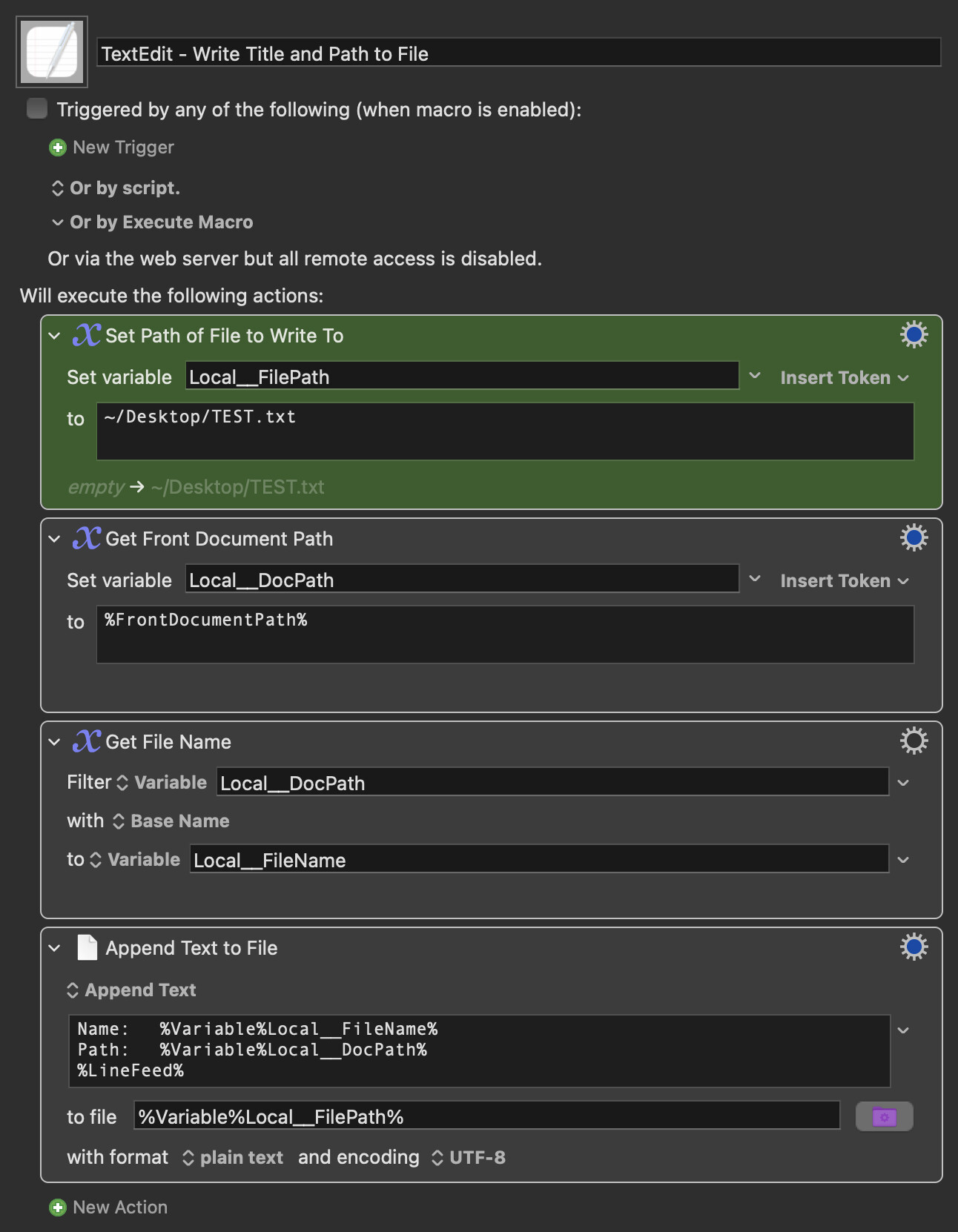Open gear menu for Append Text to File action
This screenshot has height=1232, width=958.
pos(914,947)
